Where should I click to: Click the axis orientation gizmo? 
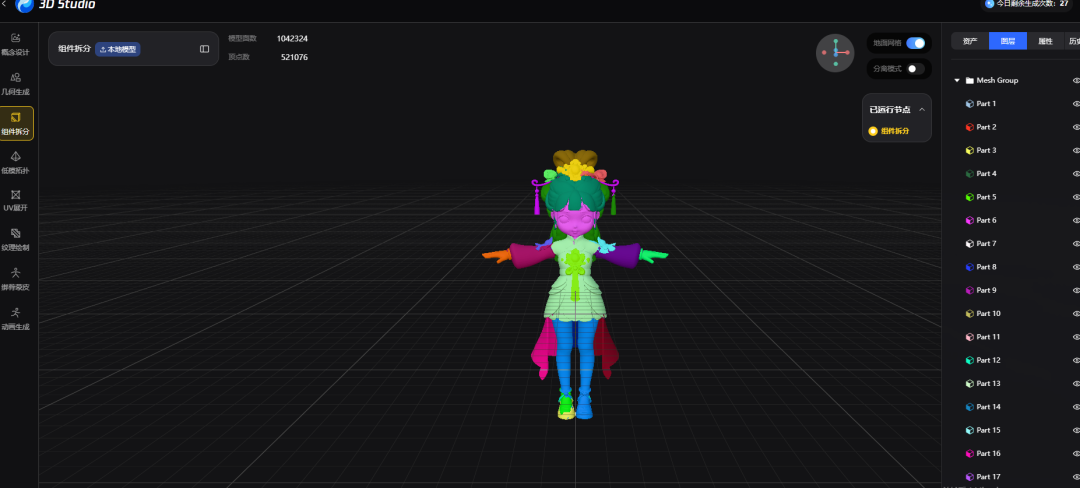(835, 53)
